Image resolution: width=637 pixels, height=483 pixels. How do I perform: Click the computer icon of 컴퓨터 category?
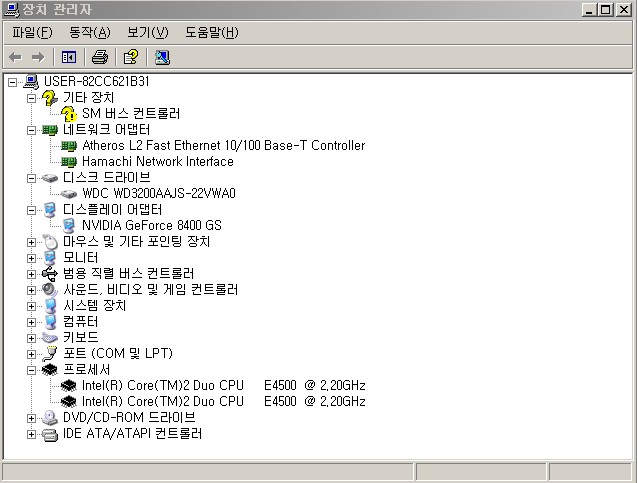[x=50, y=322]
